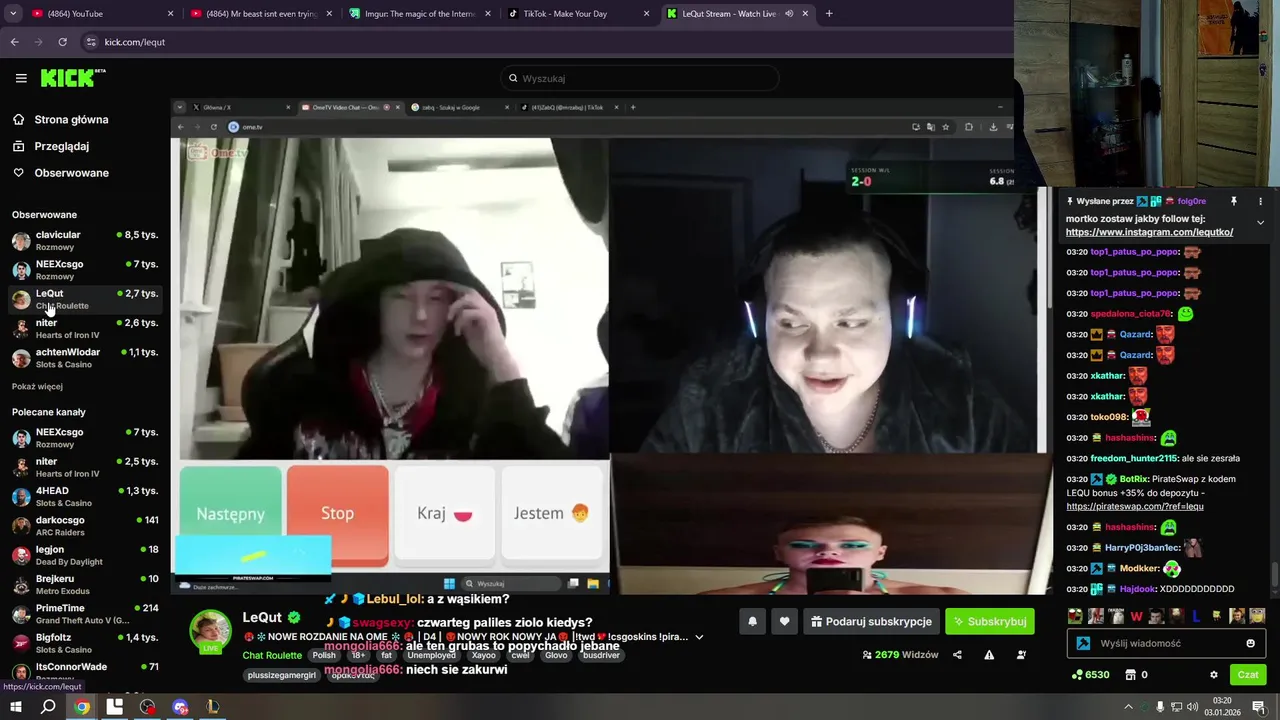Screen dimensions: 1280x720
Task: Open chat settings gear
Action: click(1214, 675)
